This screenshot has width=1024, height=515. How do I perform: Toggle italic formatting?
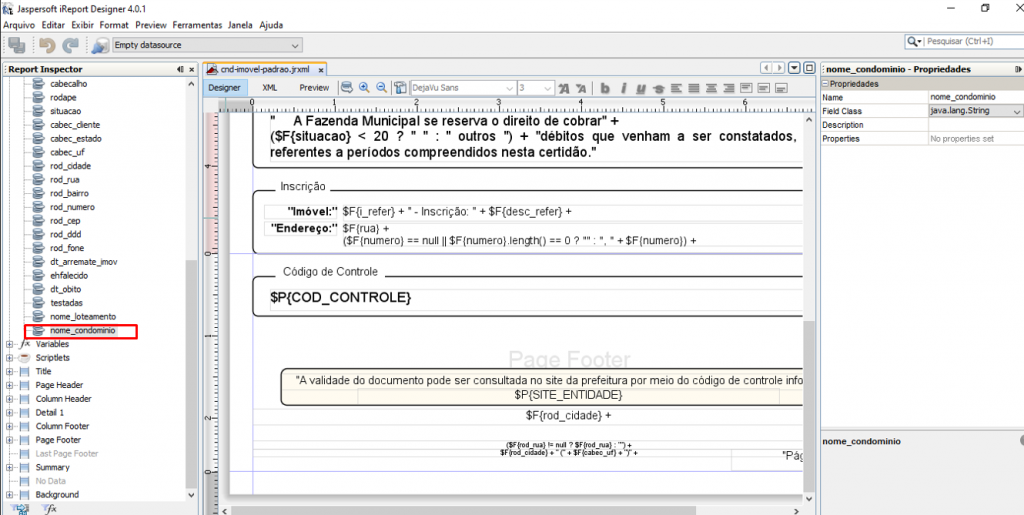point(623,88)
